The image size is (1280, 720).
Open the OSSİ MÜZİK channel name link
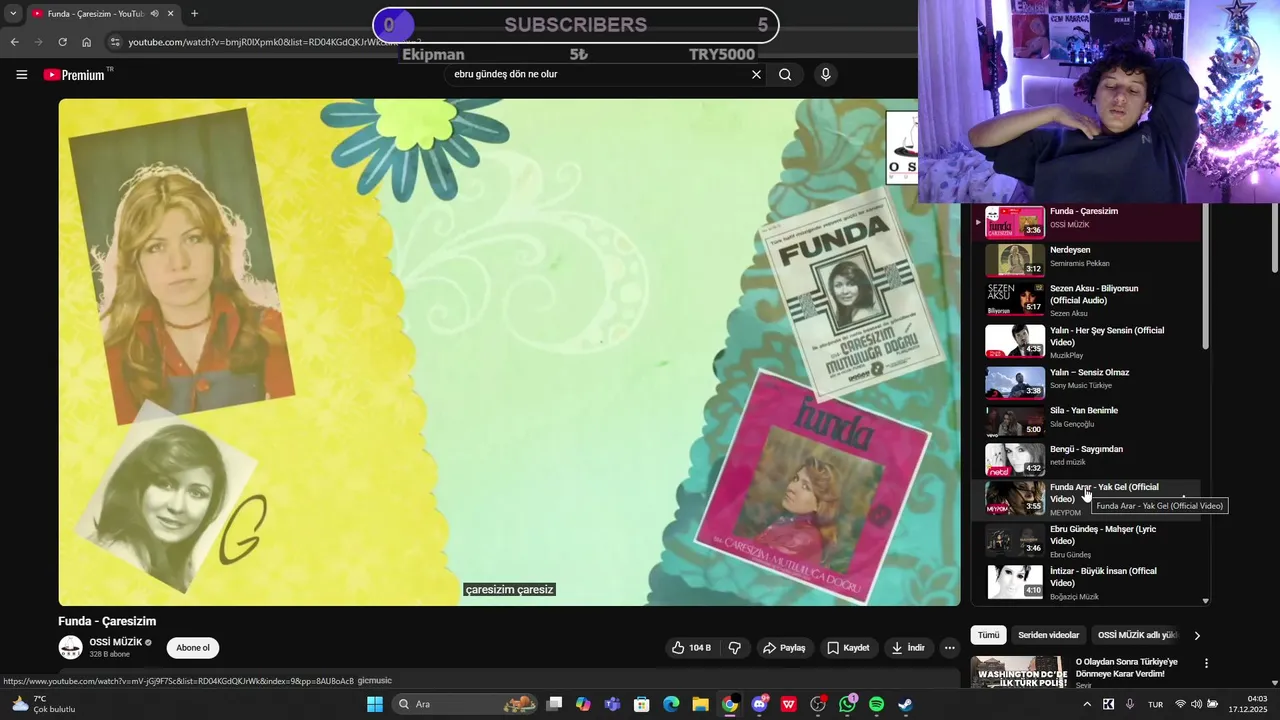point(115,642)
